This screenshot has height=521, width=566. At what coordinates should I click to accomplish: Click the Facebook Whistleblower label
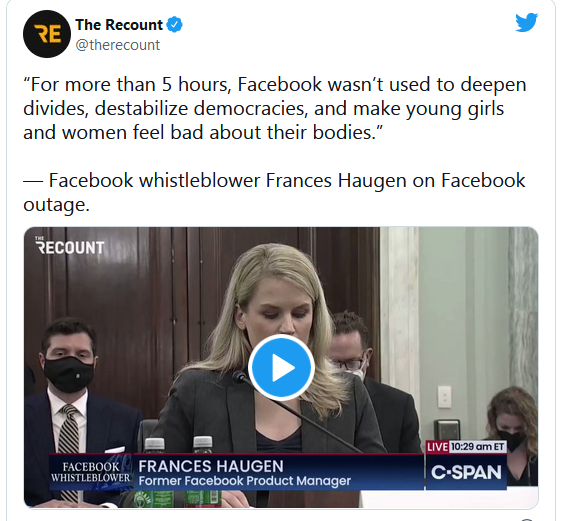pos(91,472)
